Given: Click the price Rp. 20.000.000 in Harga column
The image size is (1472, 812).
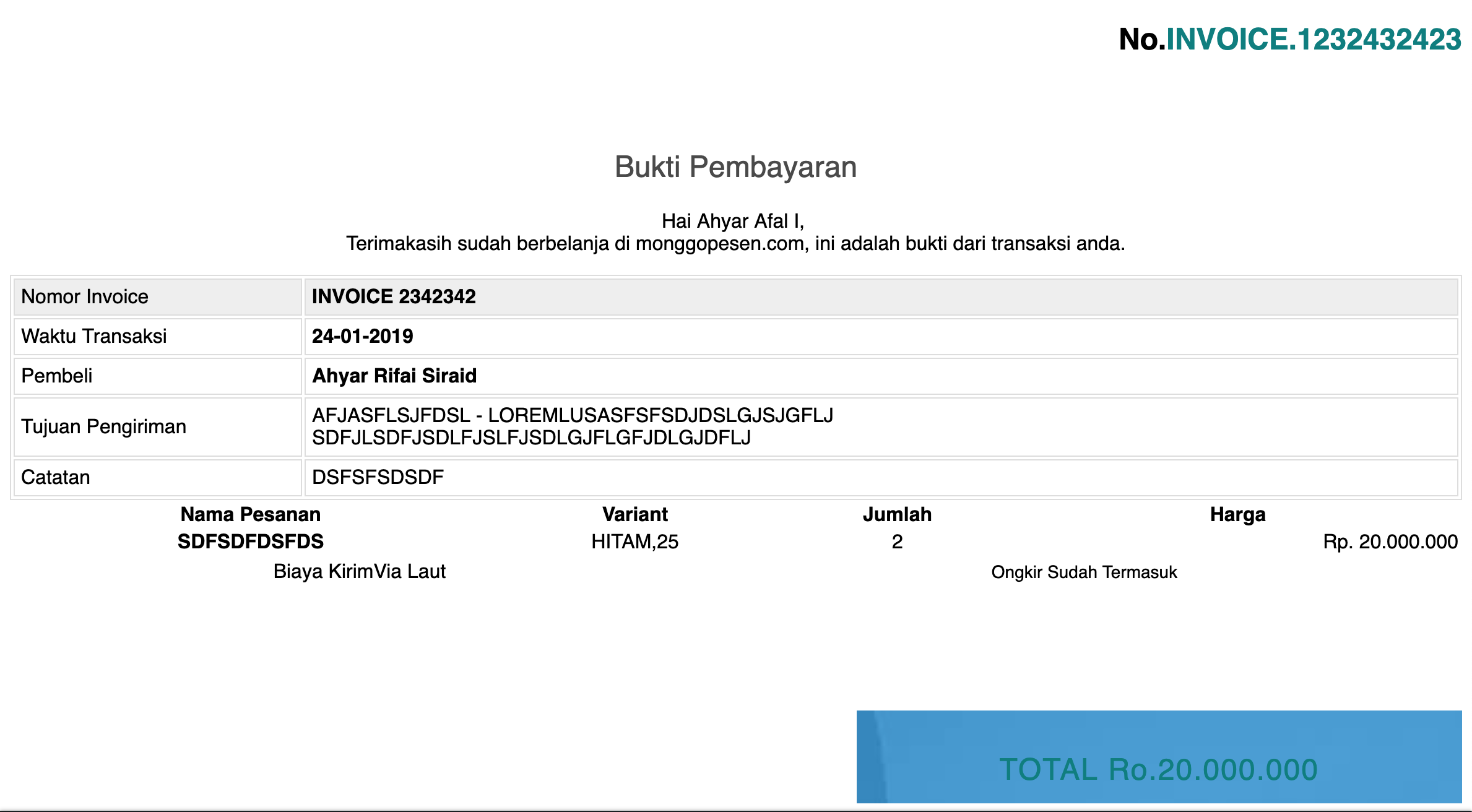Looking at the screenshot, I should tap(1390, 542).
